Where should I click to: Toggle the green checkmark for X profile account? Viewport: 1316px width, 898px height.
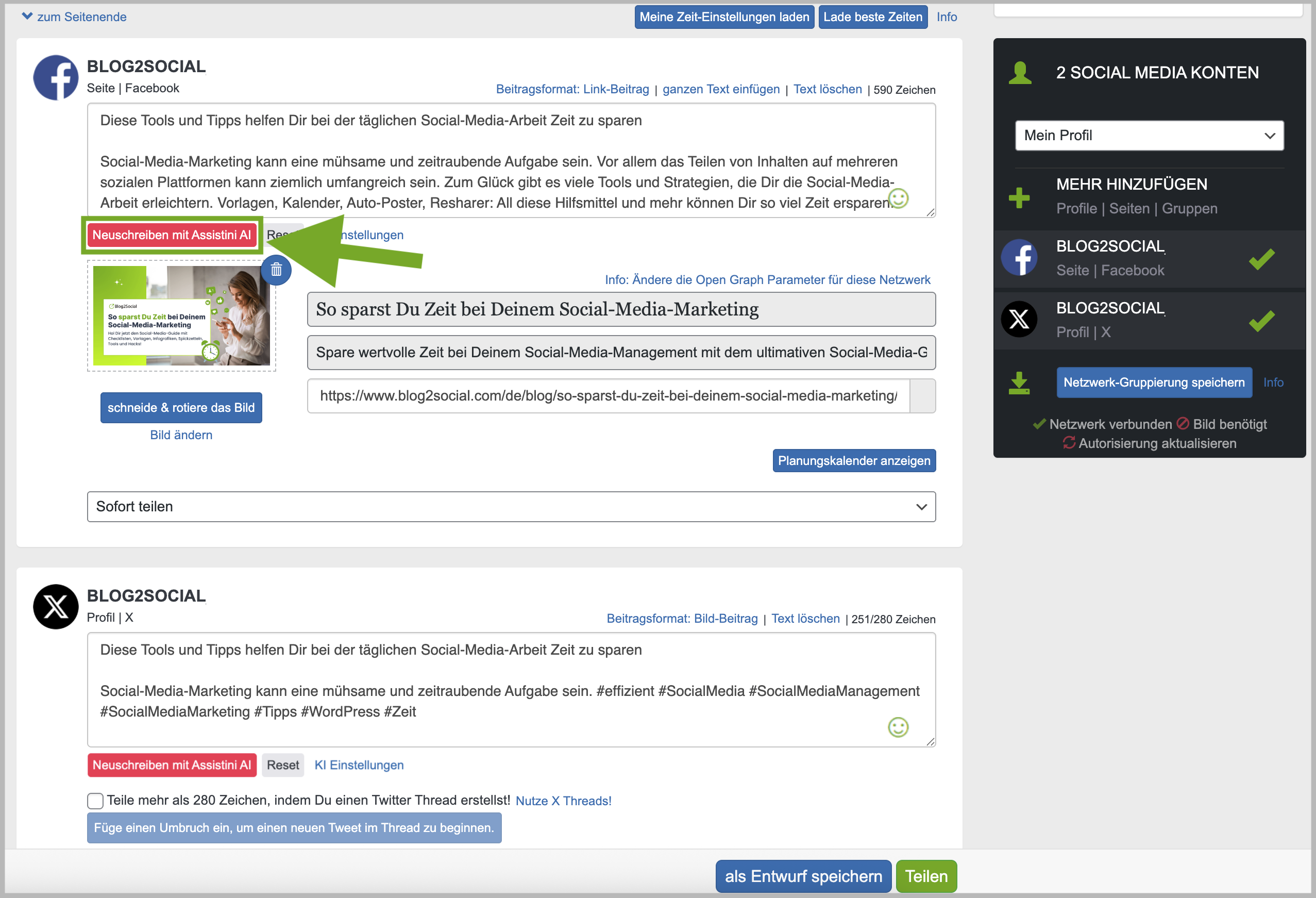[x=1261, y=321]
